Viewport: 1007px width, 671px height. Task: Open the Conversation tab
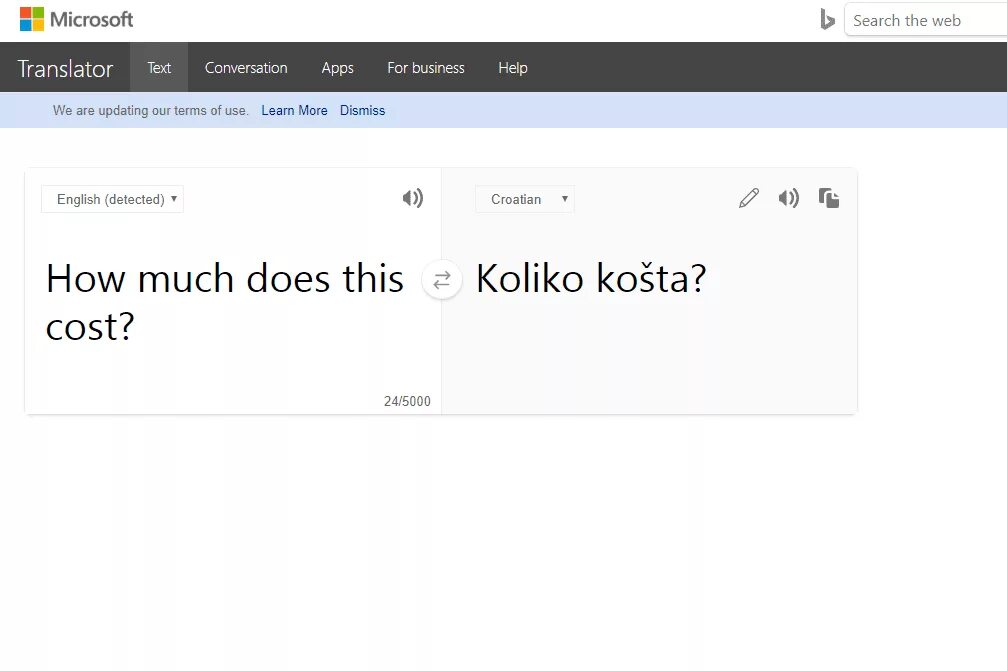(246, 68)
